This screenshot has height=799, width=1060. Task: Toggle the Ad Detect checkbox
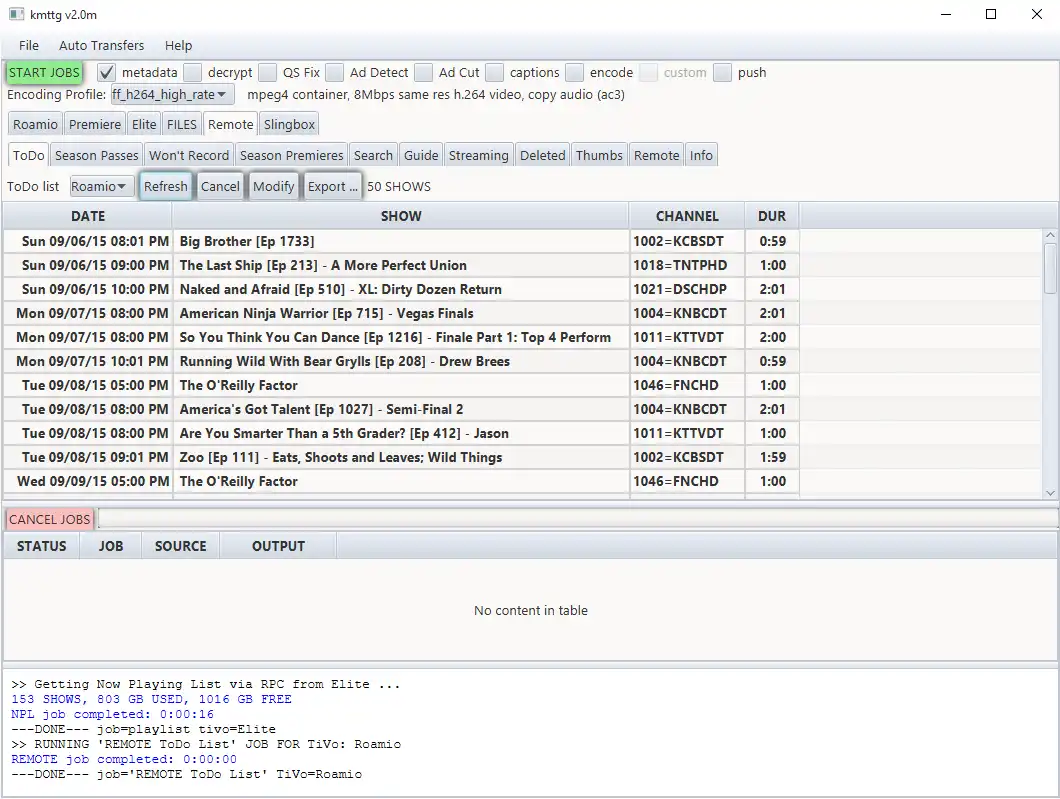pyautogui.click(x=335, y=73)
